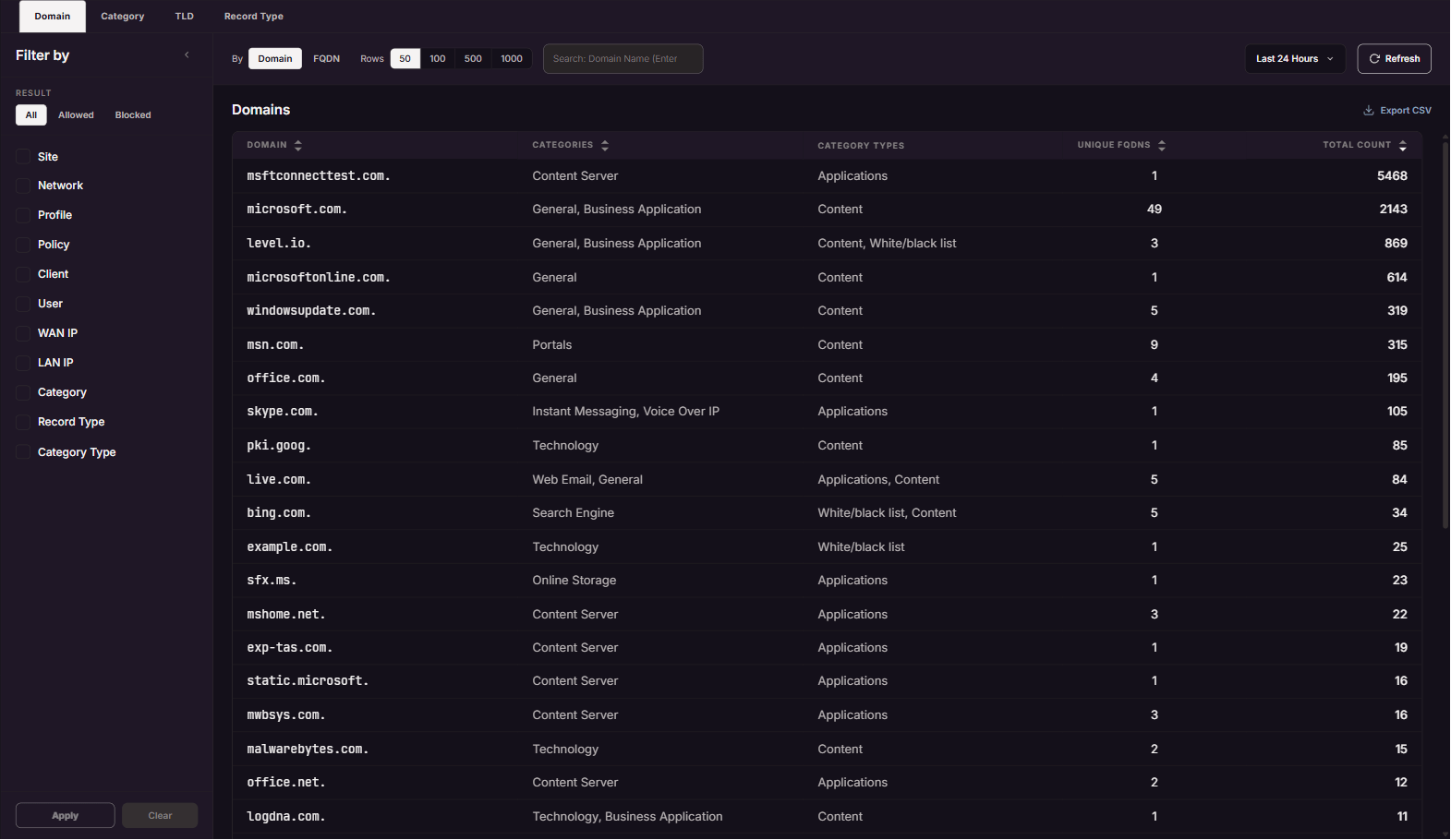This screenshot has width=1451, height=840.
Task: Check the Category filter checkbox
Action: click(x=23, y=393)
